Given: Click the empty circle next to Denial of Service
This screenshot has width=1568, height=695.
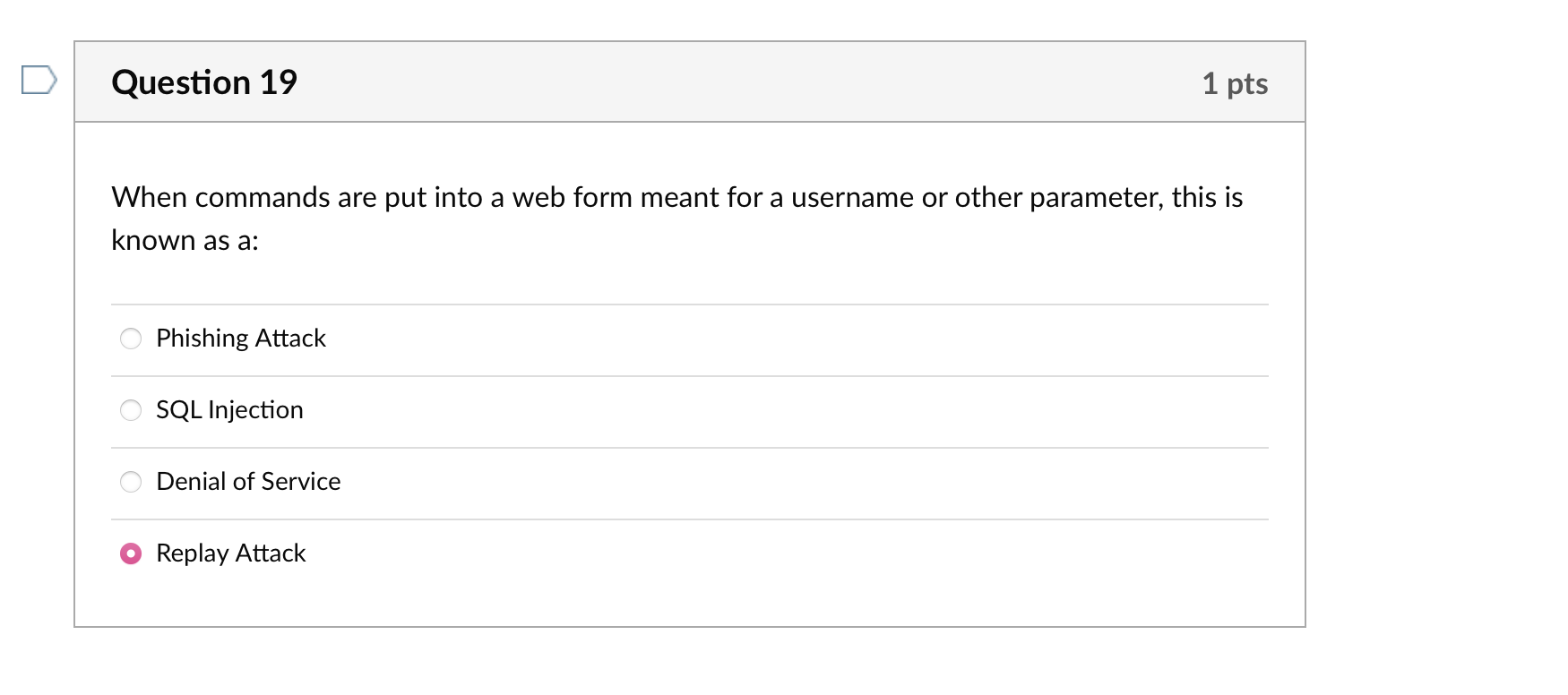Looking at the screenshot, I should point(131,482).
